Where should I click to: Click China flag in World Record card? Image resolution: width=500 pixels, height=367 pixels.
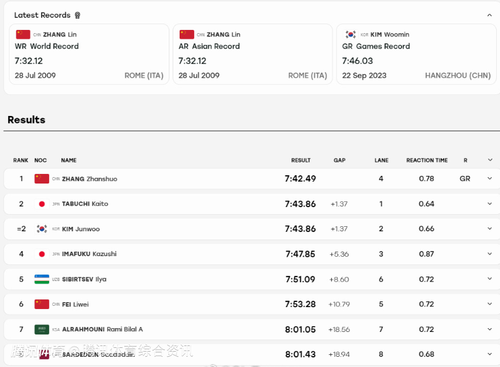pyautogui.click(x=23, y=34)
